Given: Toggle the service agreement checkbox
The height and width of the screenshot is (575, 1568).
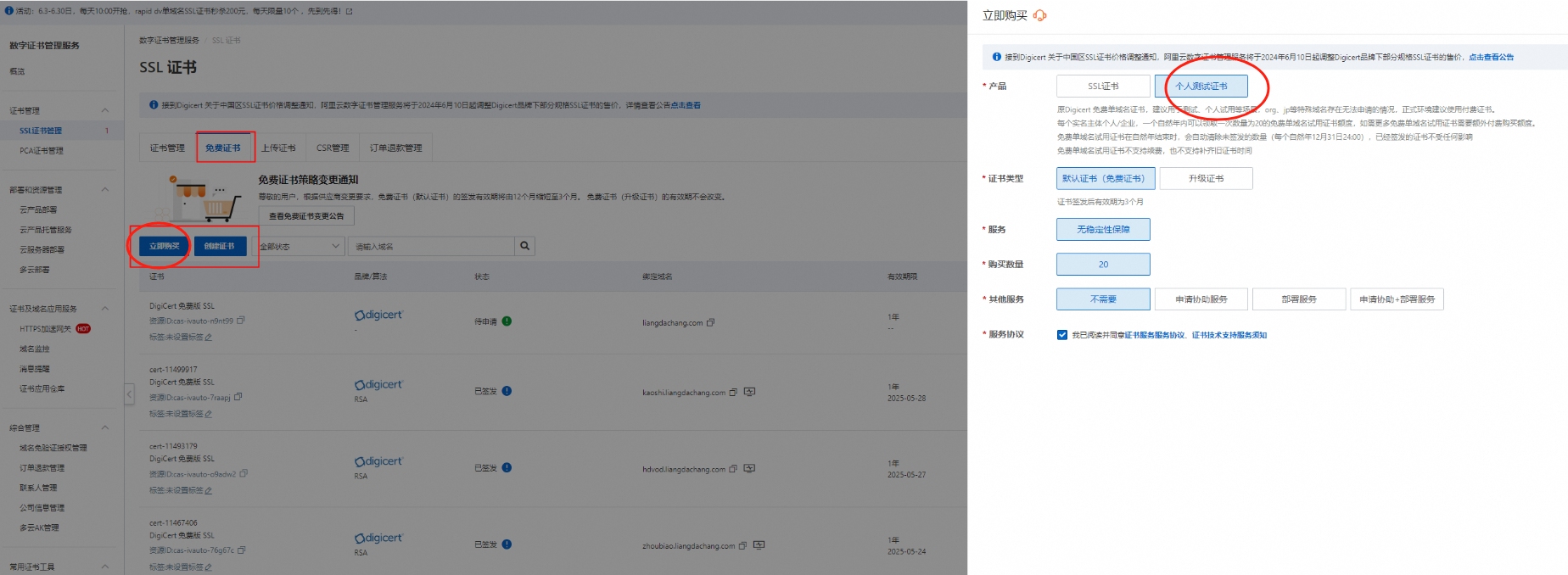Looking at the screenshot, I should coord(1062,335).
